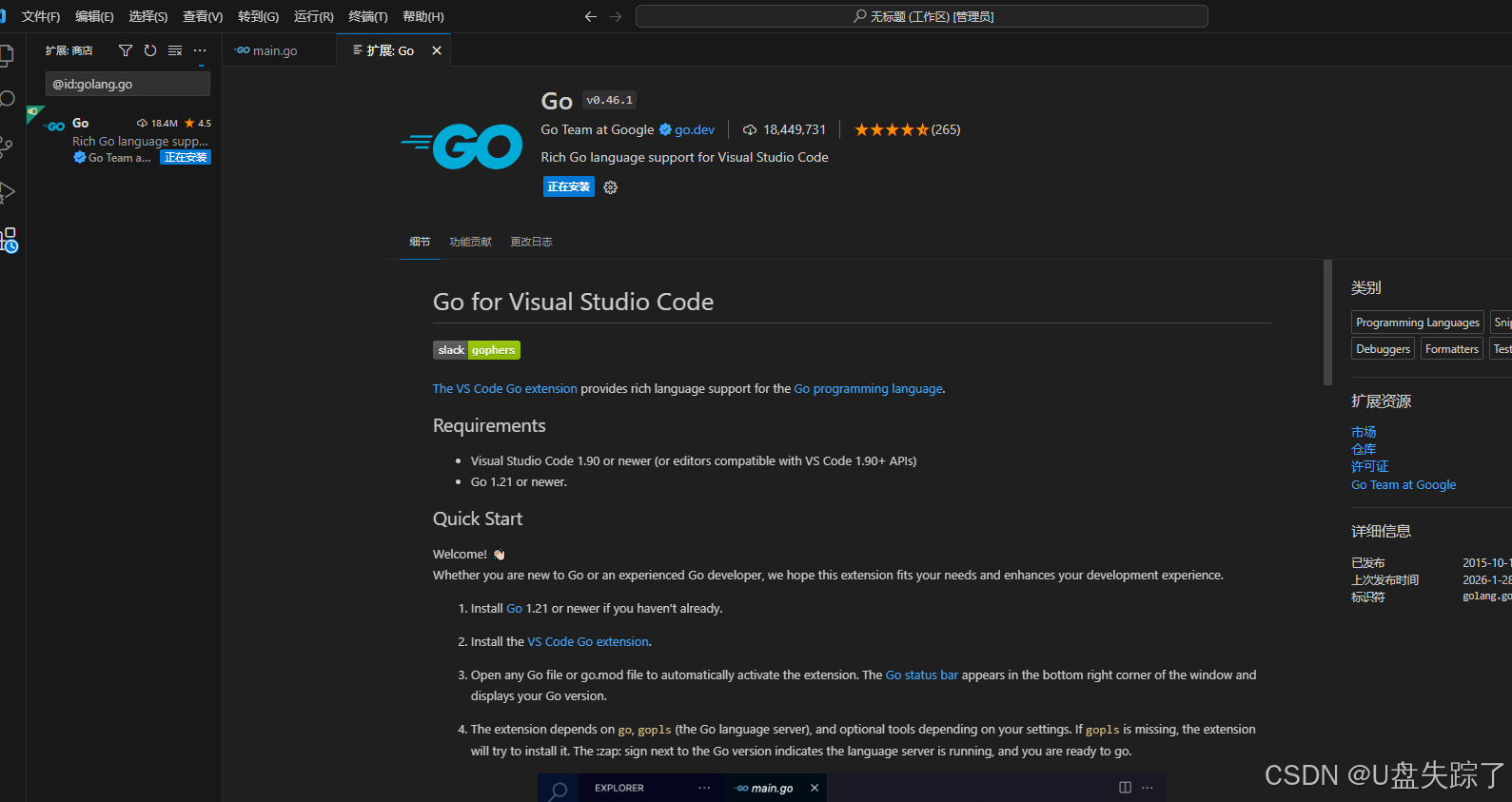
Task: Click Programming Languages category tag
Action: tap(1418, 323)
